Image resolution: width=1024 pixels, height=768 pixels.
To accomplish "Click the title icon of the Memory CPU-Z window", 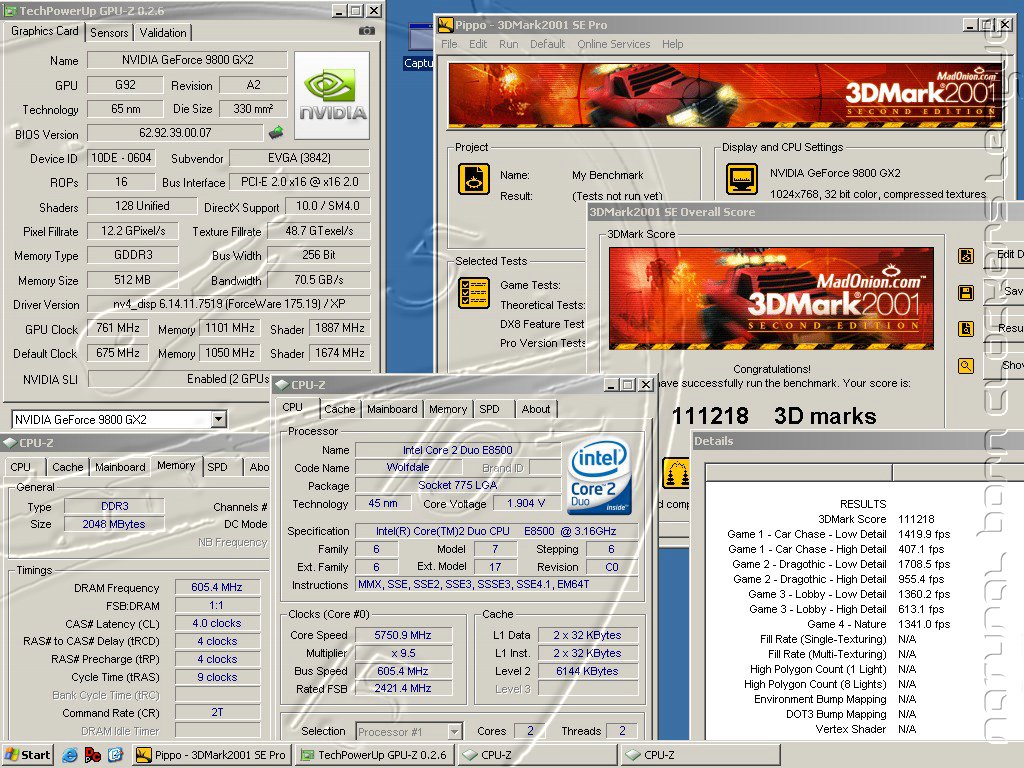I will pos(10,443).
